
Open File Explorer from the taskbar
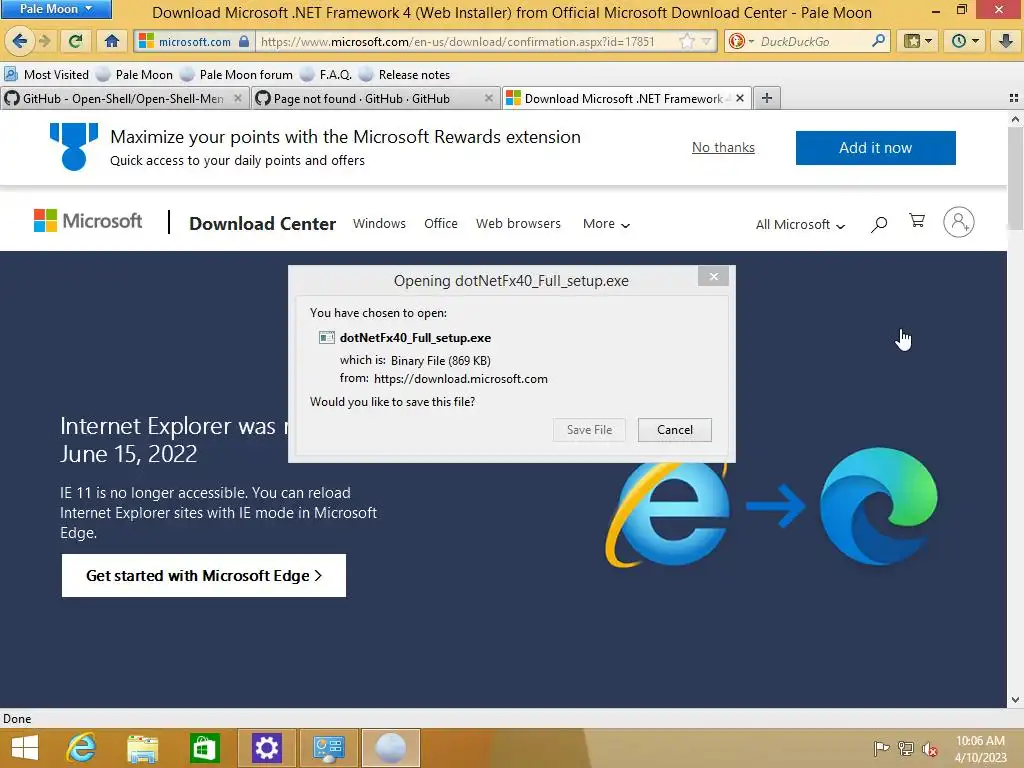click(x=142, y=748)
